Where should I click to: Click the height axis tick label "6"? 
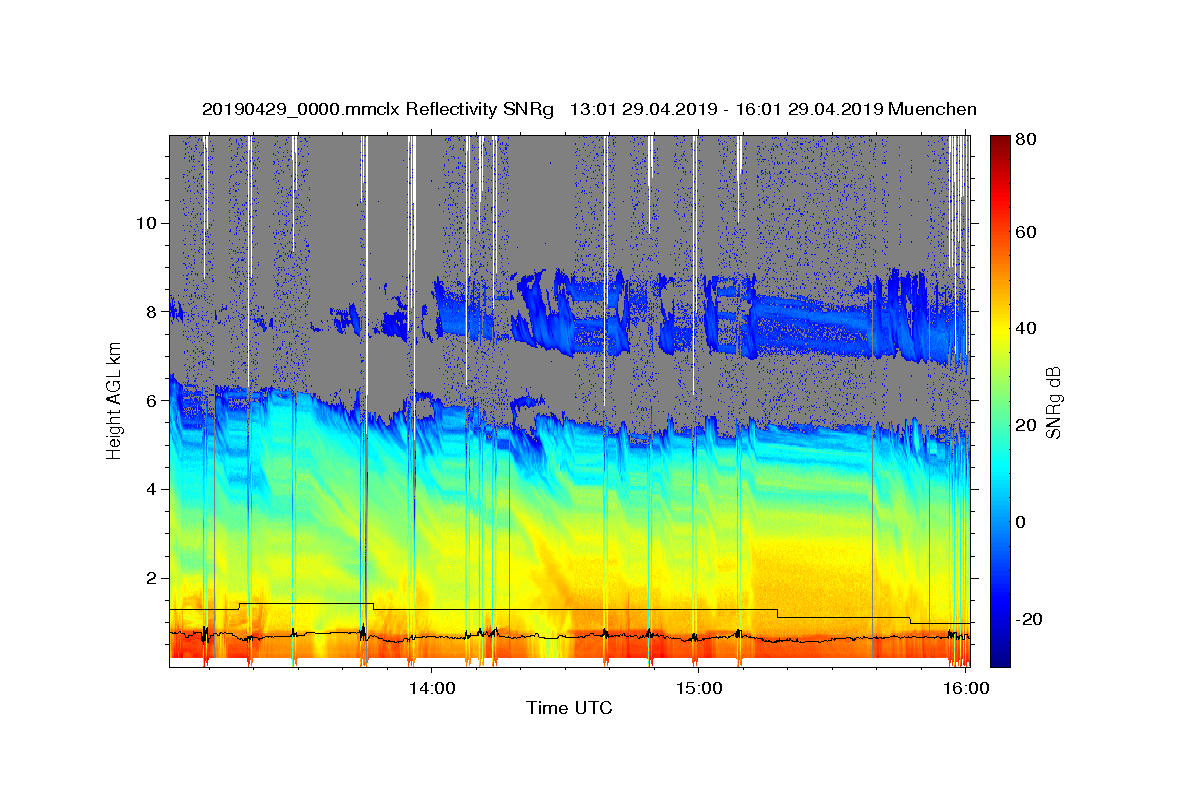(150, 400)
